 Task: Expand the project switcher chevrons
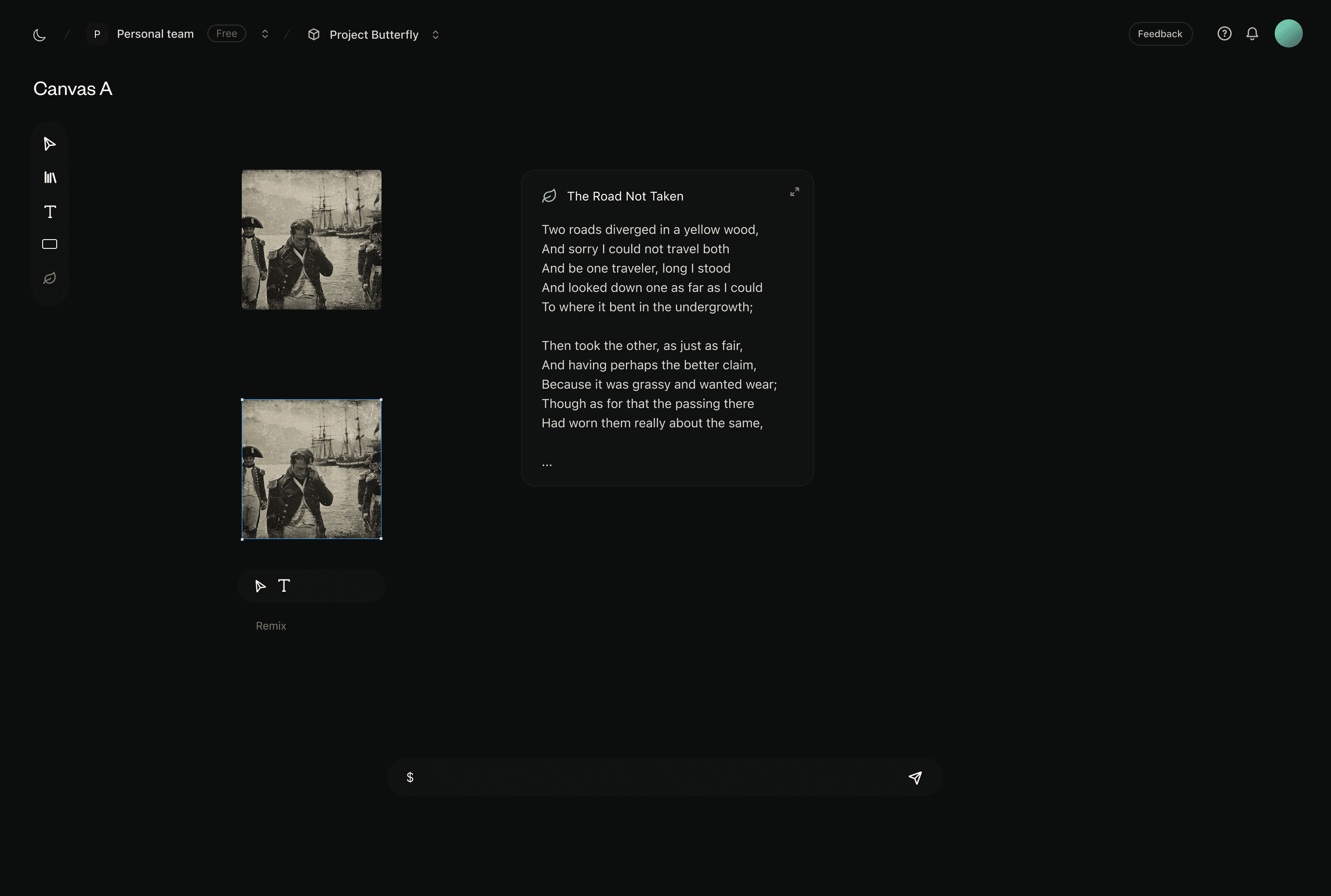pos(435,35)
